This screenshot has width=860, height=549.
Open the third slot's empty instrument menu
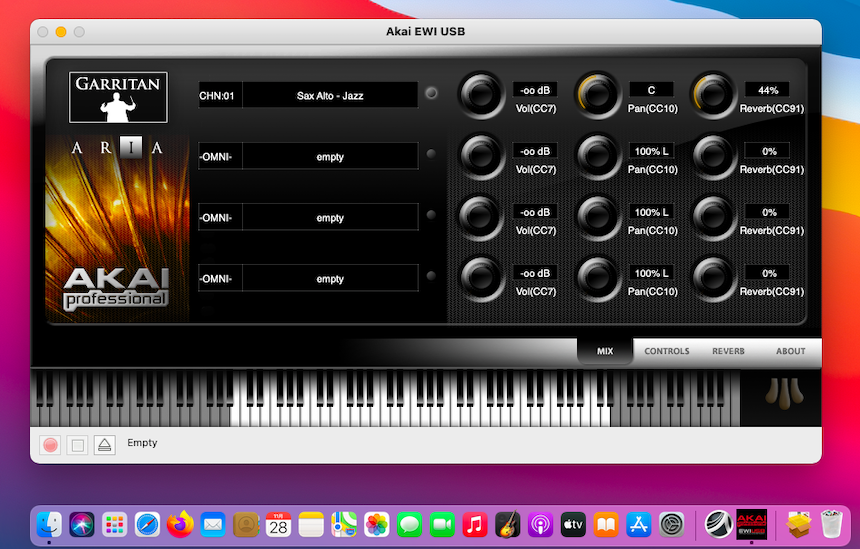pos(330,218)
